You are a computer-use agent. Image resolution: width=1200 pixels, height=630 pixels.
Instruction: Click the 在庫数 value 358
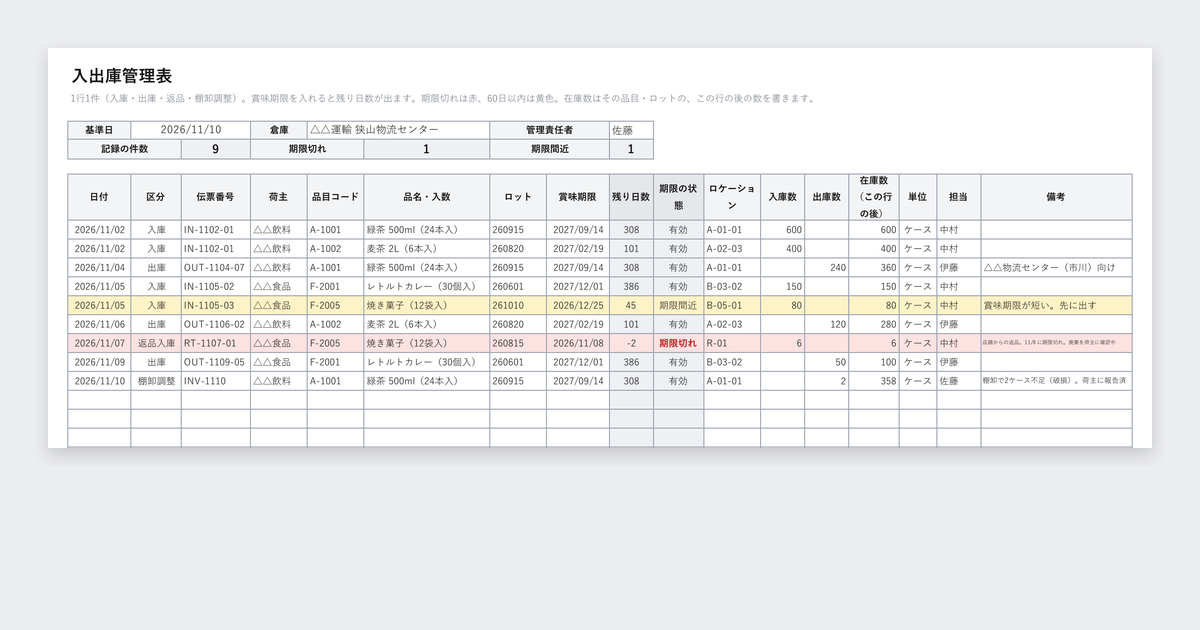pos(874,382)
